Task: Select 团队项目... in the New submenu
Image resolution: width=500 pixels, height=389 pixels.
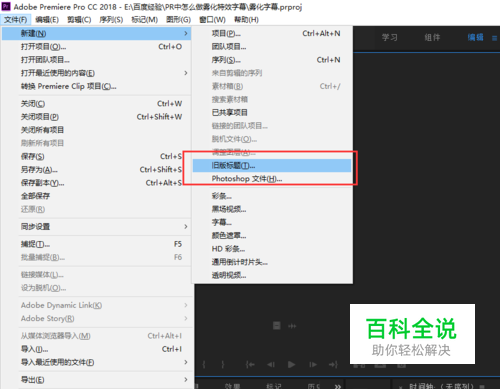Action: (272, 47)
